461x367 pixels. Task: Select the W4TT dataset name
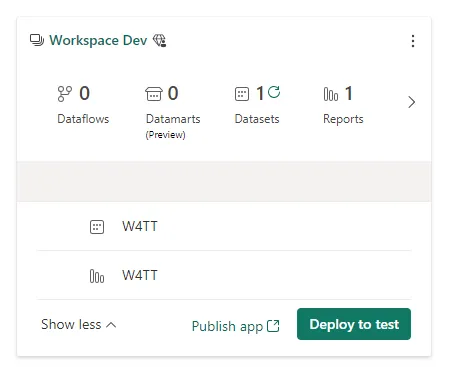coord(140,227)
